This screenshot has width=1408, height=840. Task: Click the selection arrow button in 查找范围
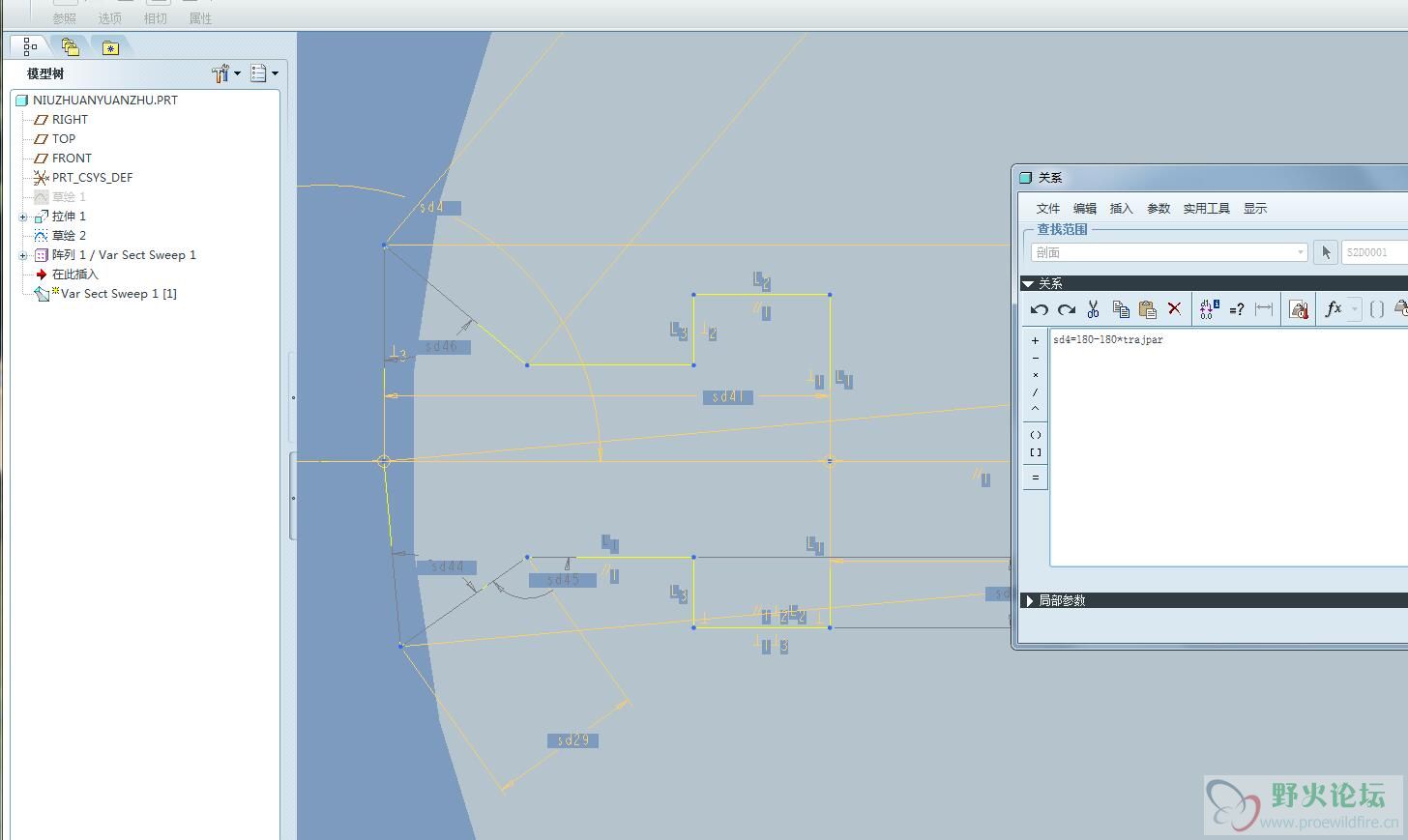click(1326, 252)
